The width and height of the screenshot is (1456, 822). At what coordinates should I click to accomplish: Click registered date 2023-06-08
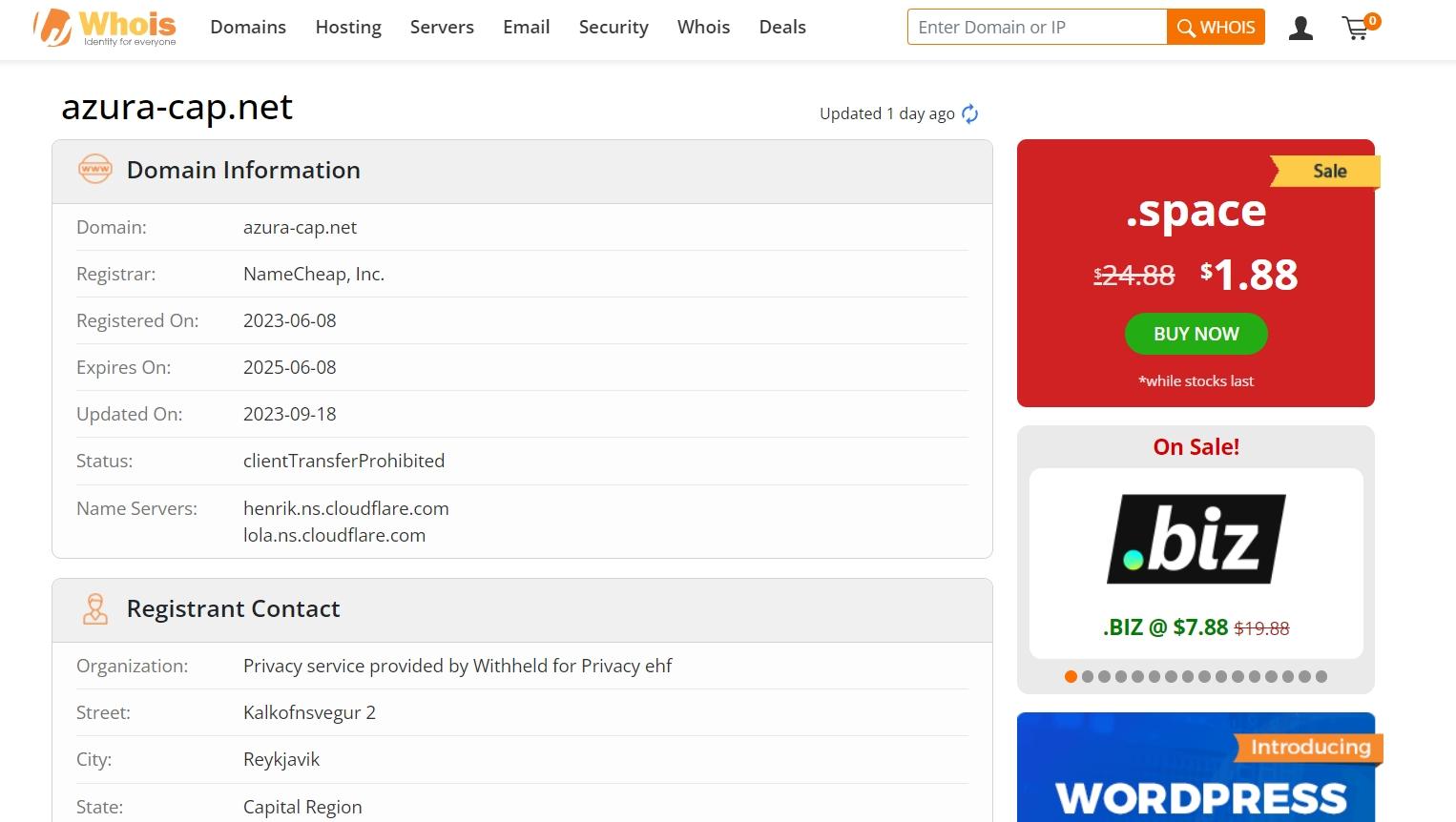pos(290,320)
